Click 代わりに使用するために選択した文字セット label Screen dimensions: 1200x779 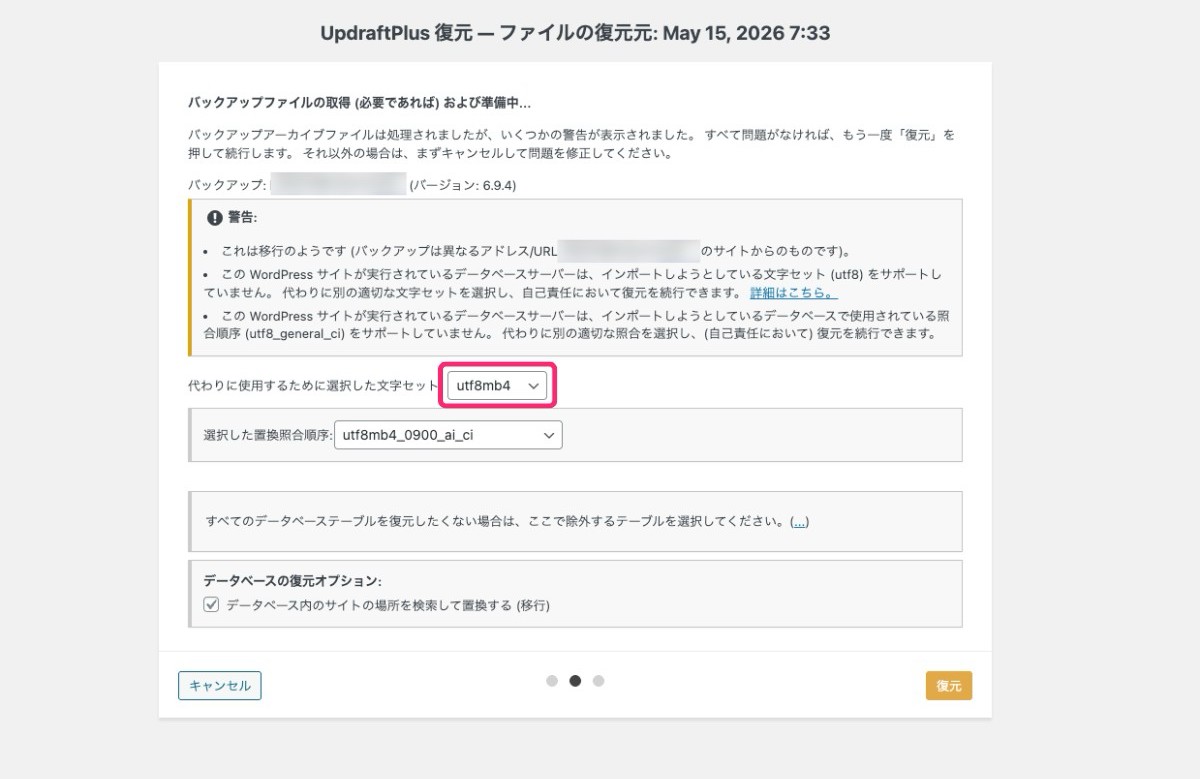coord(313,386)
